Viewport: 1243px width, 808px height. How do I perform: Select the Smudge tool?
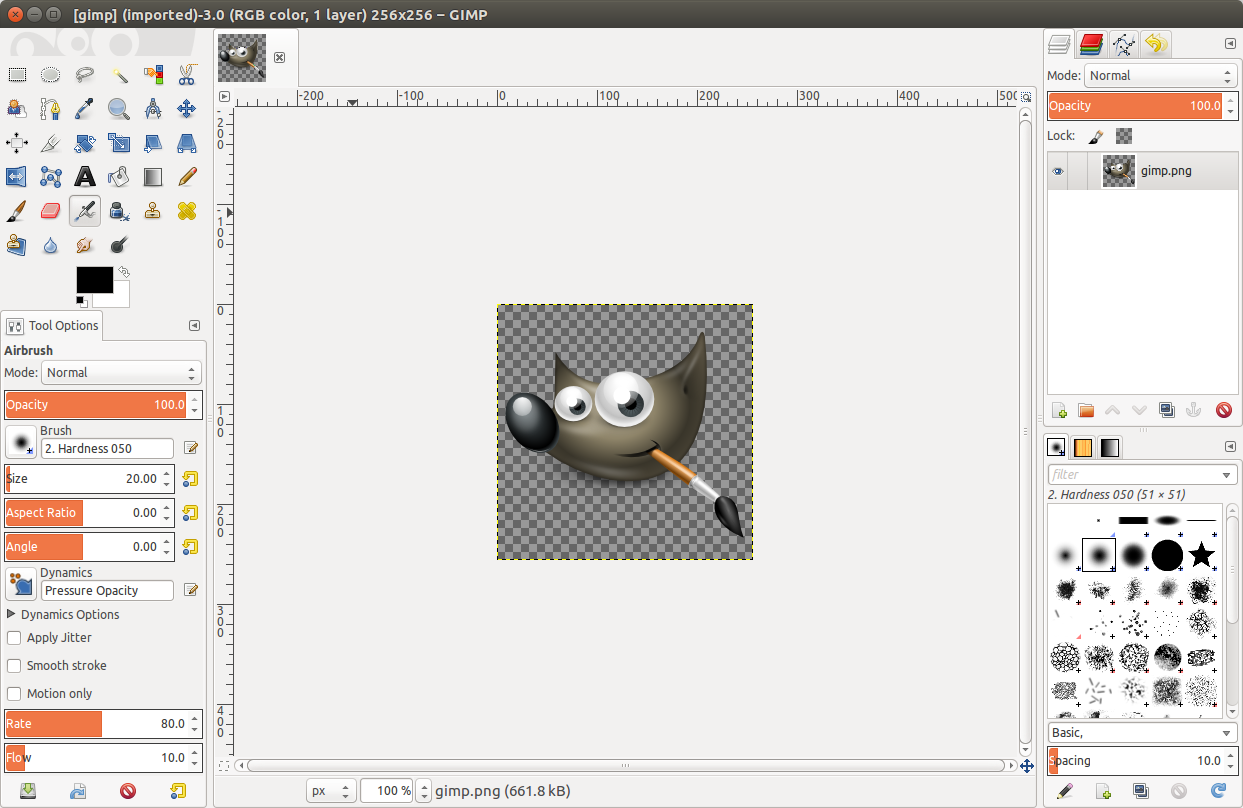(x=85, y=245)
